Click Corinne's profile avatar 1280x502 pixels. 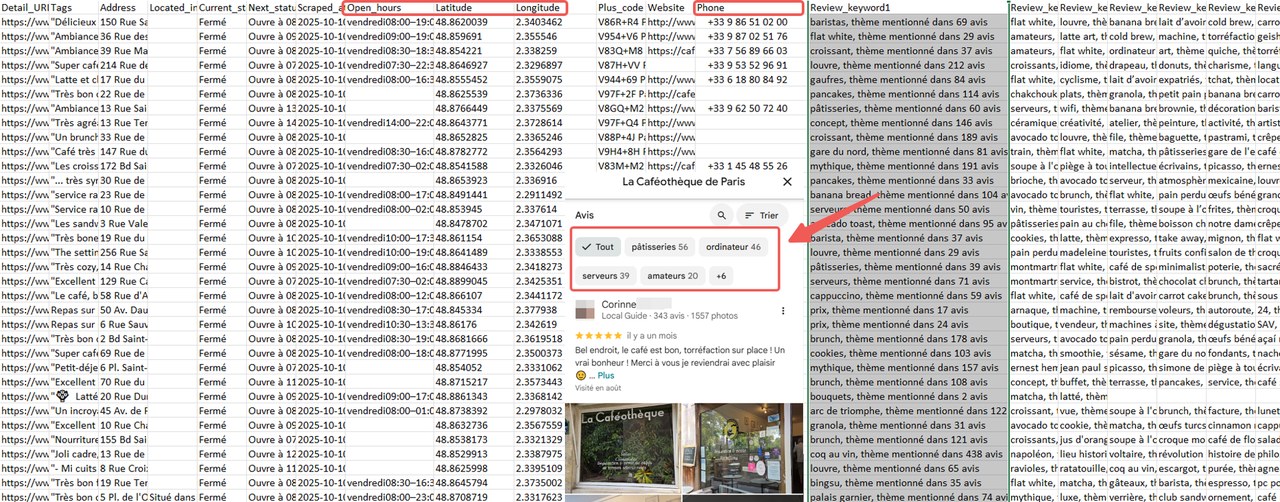[585, 309]
